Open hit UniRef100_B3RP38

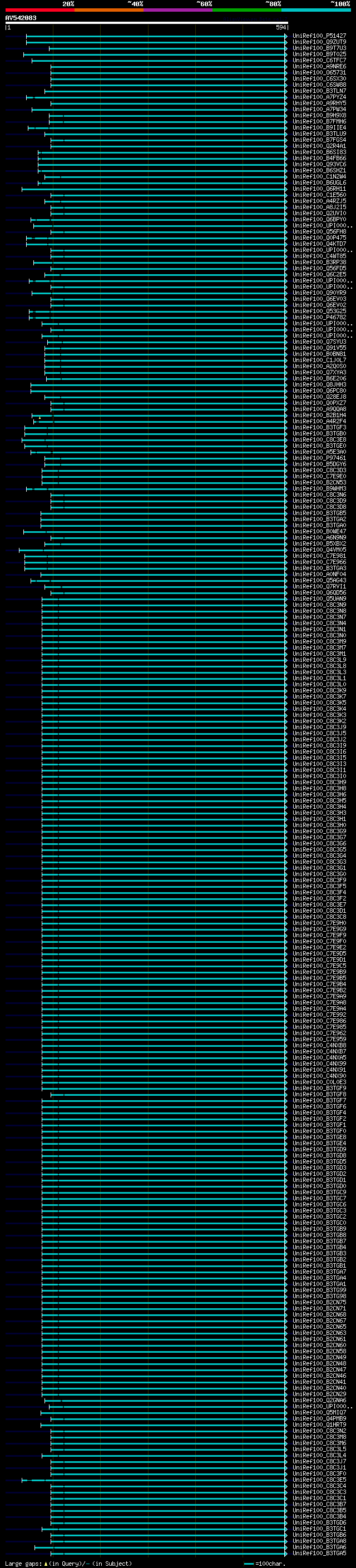[x=319, y=263]
